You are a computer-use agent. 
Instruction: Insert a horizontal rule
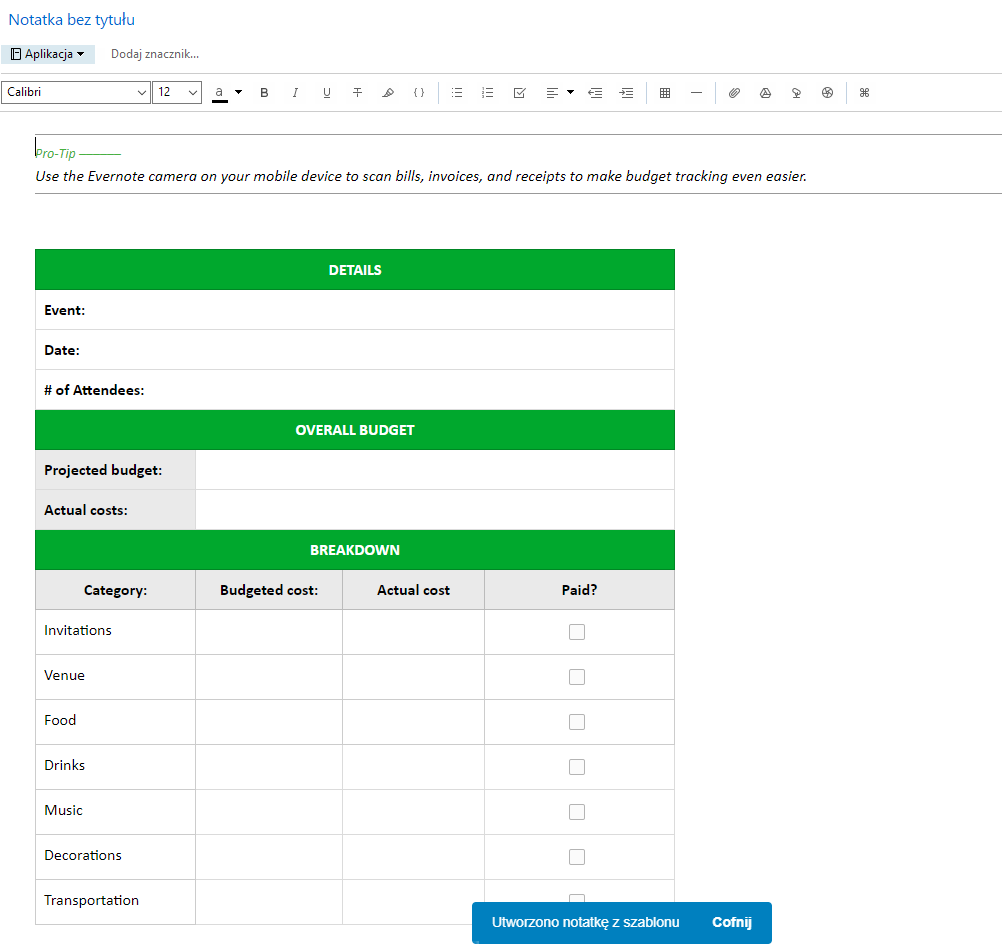697,93
